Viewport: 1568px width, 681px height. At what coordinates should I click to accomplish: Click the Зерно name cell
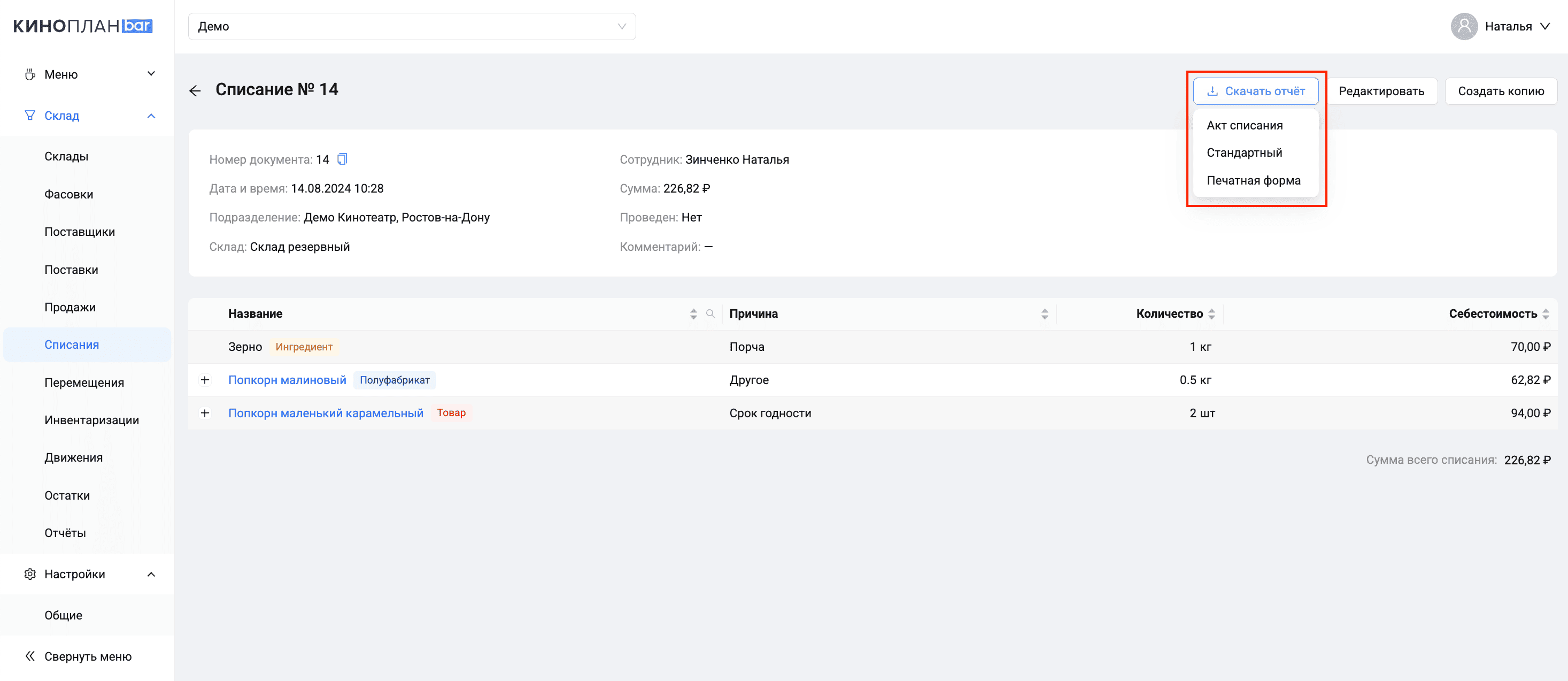[x=245, y=347]
